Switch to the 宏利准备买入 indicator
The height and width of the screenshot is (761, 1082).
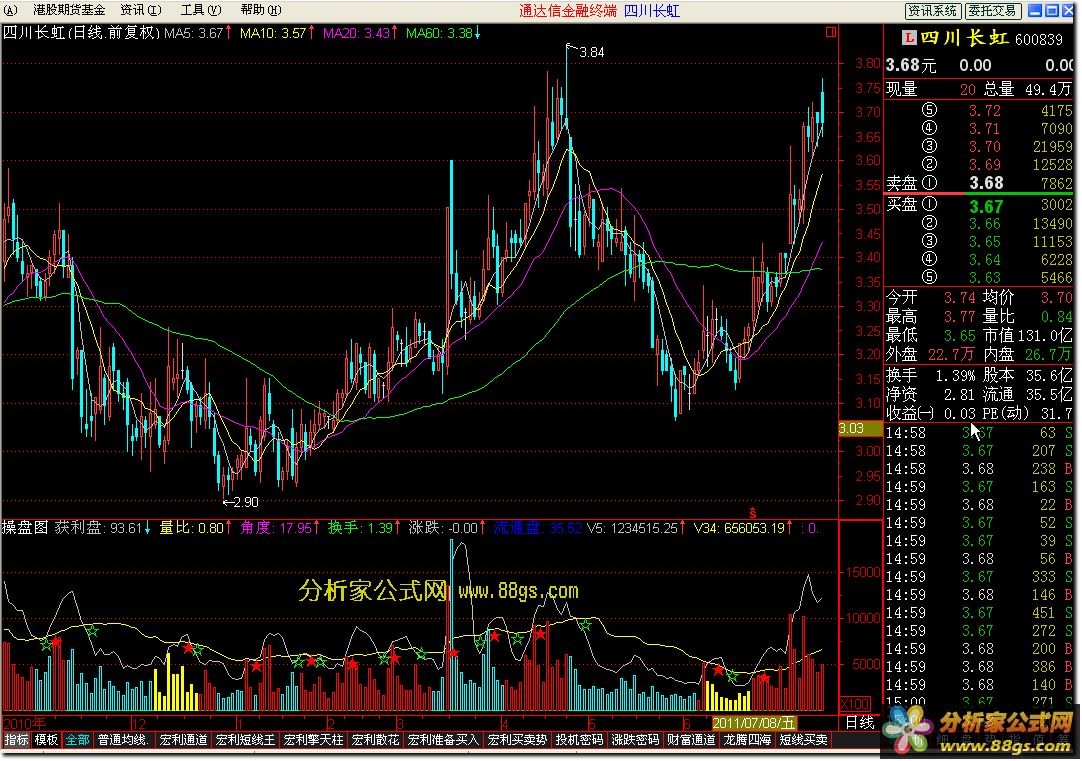pos(443,740)
